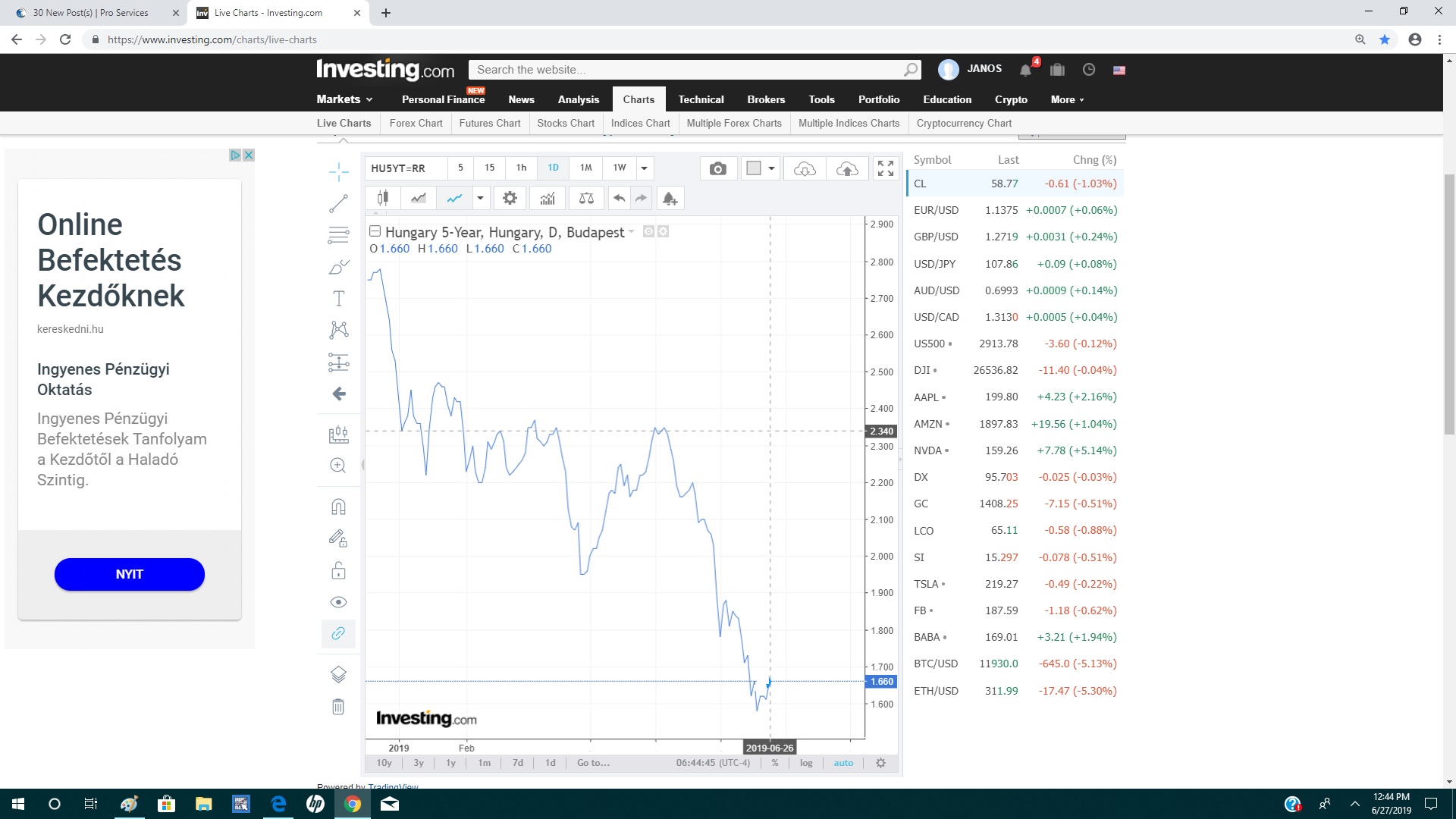Open the indicators dialog
This screenshot has width=1456, height=819.
[x=548, y=199]
